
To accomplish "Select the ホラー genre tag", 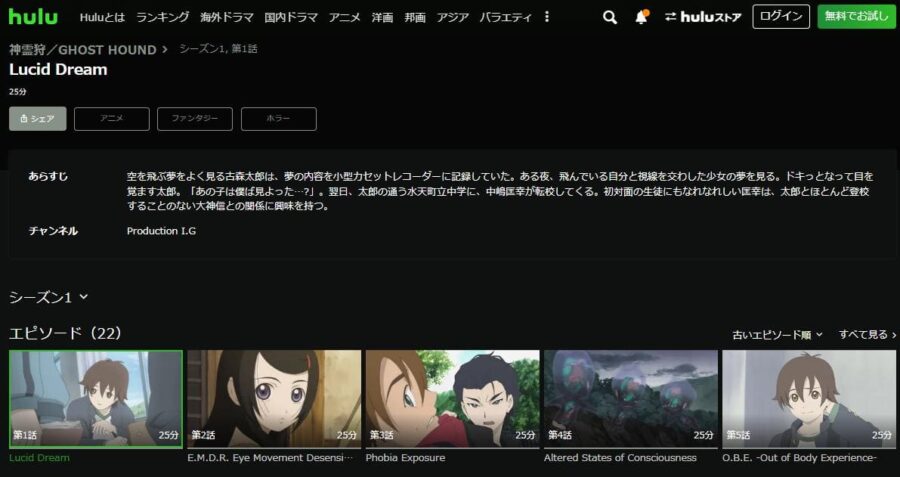I will (x=278, y=119).
